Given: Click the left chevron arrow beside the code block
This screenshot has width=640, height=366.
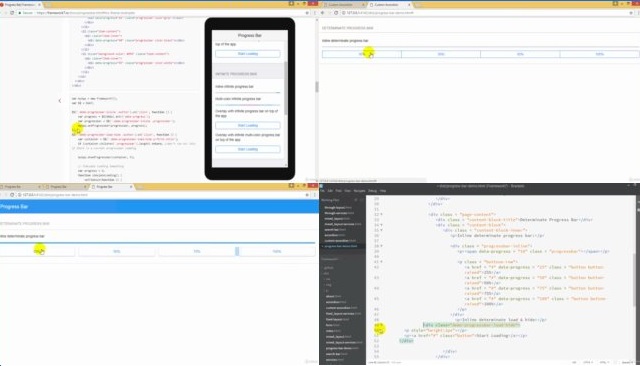Looking at the screenshot, I should tap(60, 100).
